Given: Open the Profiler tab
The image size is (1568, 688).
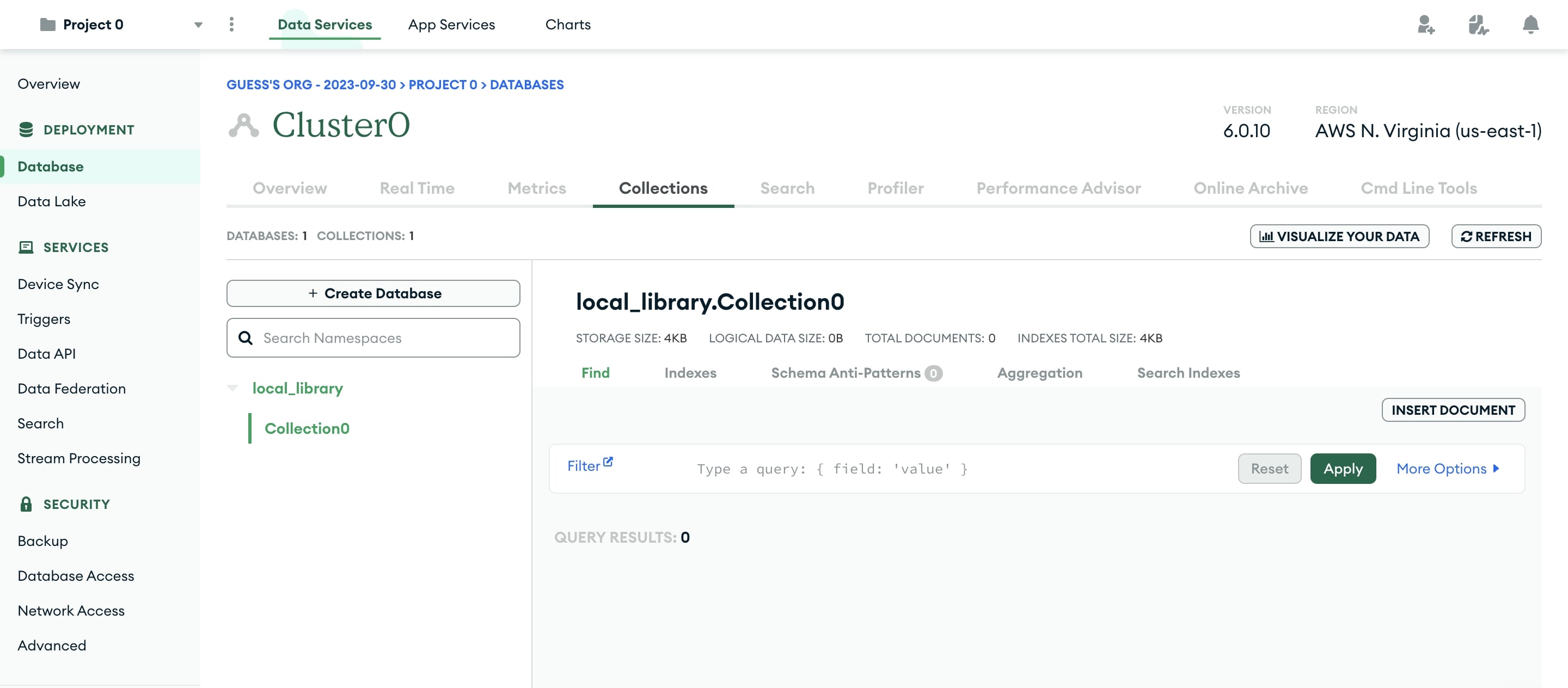Looking at the screenshot, I should click(x=896, y=188).
